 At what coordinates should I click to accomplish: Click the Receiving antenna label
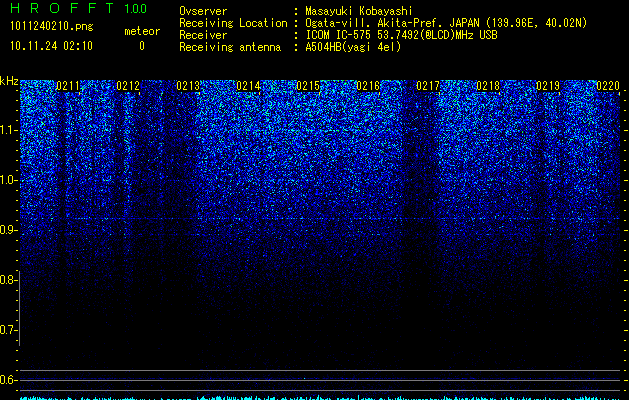pos(230,47)
